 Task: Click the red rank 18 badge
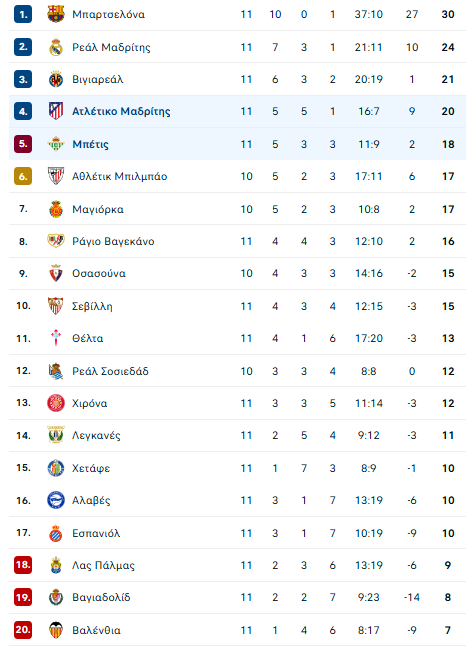[23, 565]
